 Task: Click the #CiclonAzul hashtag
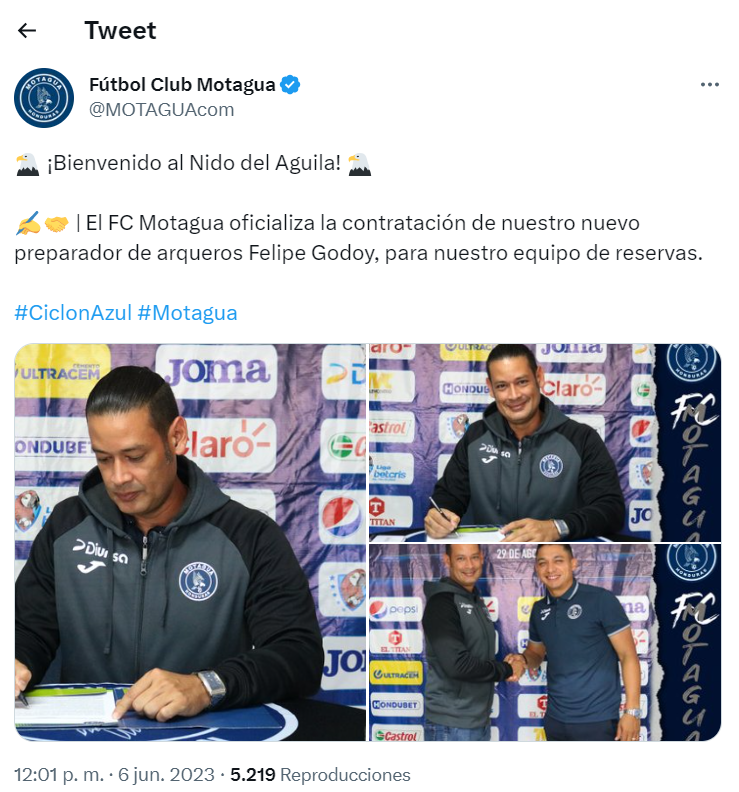[73, 313]
